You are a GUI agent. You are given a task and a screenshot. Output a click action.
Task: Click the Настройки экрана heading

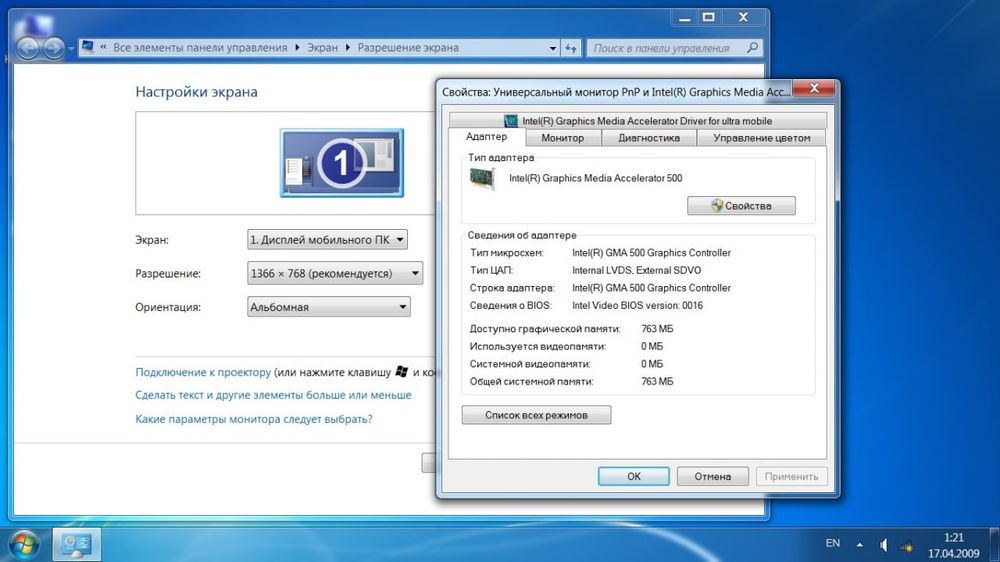(x=196, y=92)
